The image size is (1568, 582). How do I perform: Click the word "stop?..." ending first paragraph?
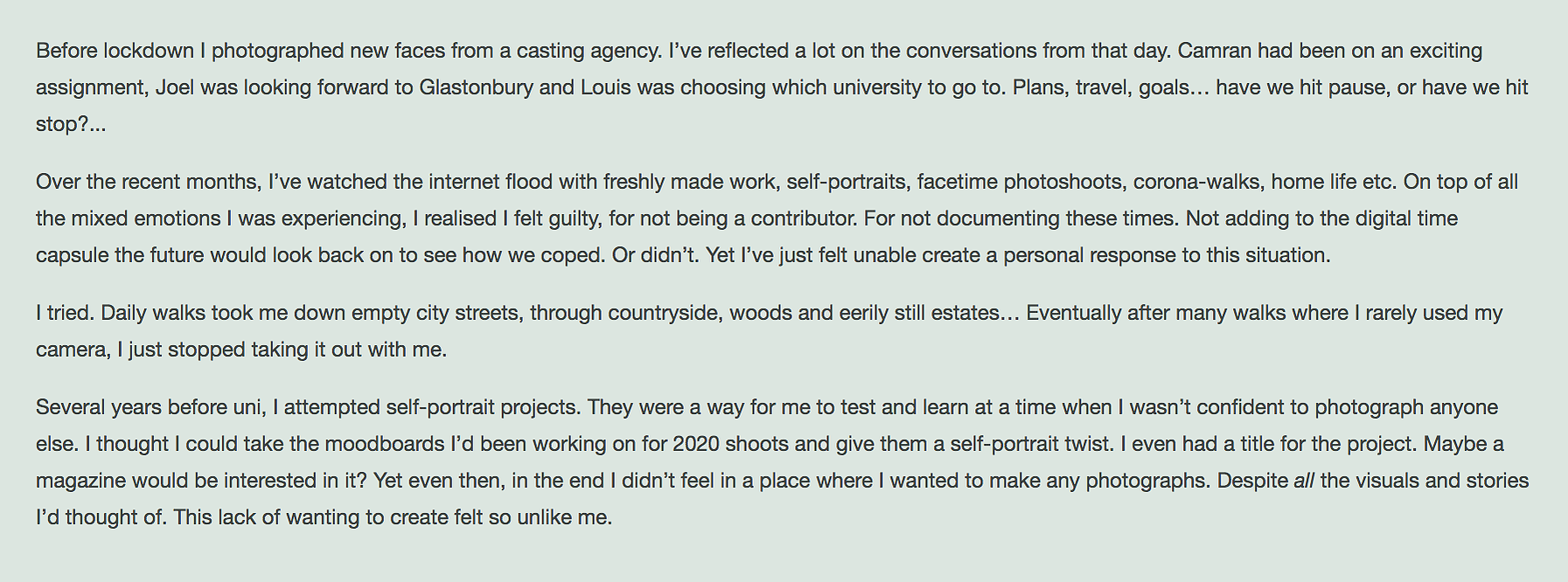[71, 124]
